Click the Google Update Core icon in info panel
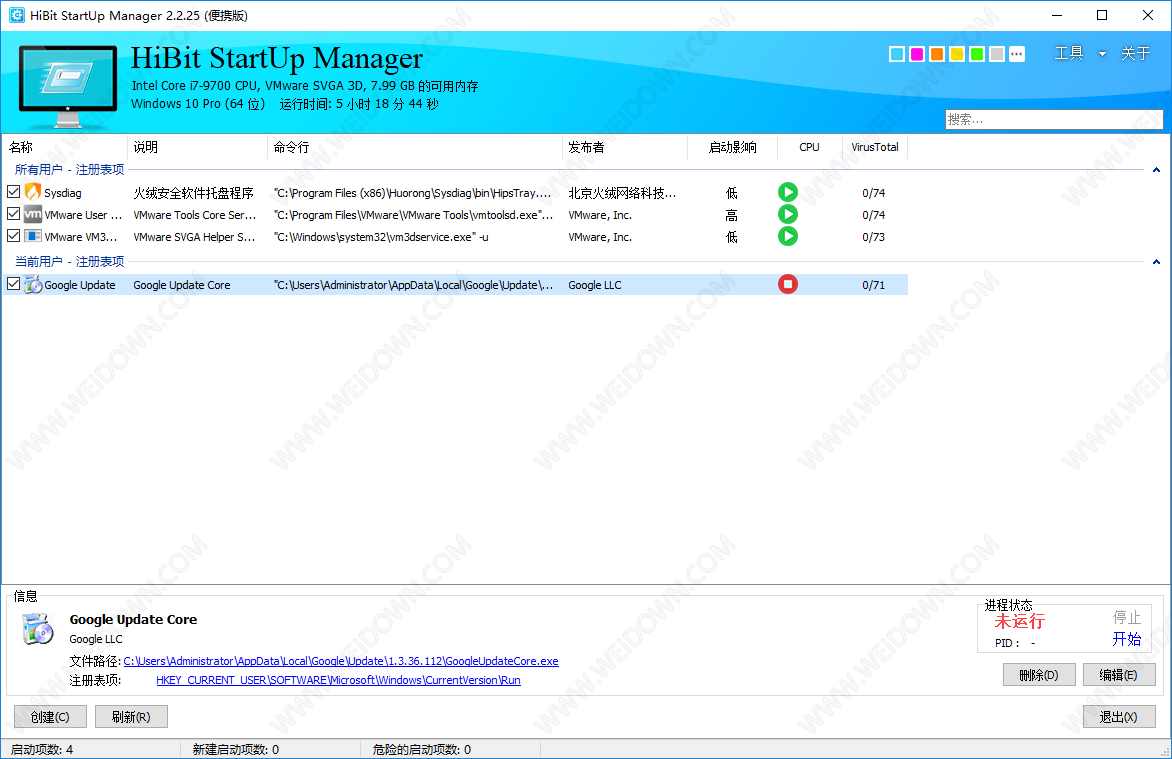 tap(37, 629)
